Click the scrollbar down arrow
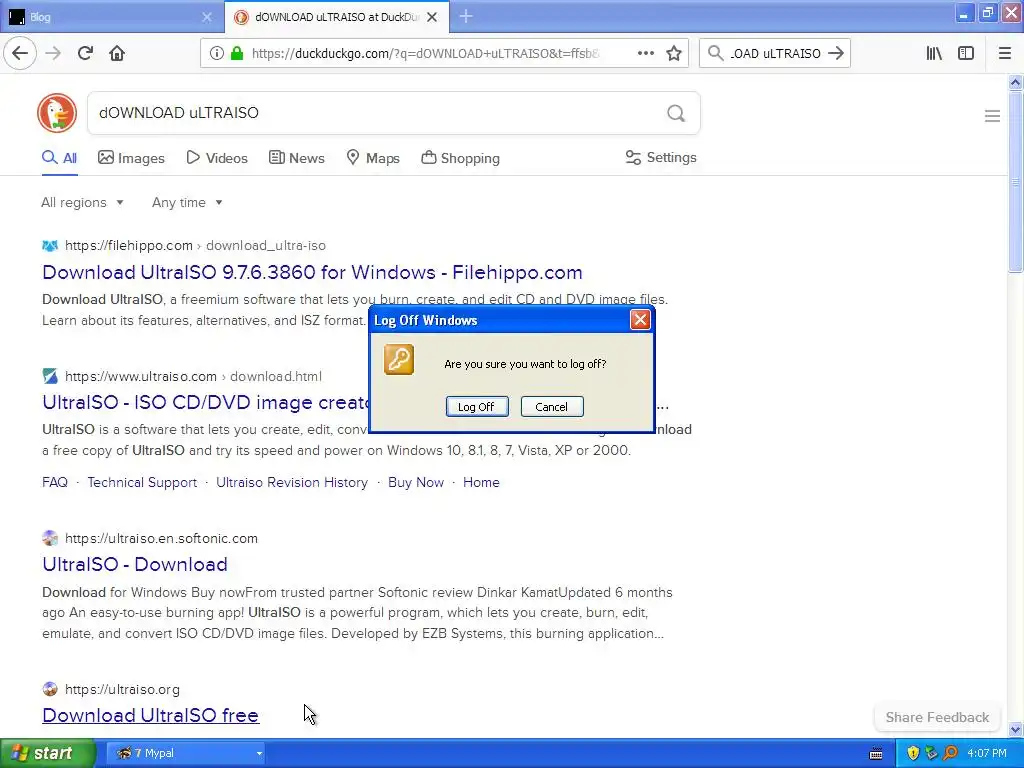Screen dimensions: 1024x768 pos(1015,729)
